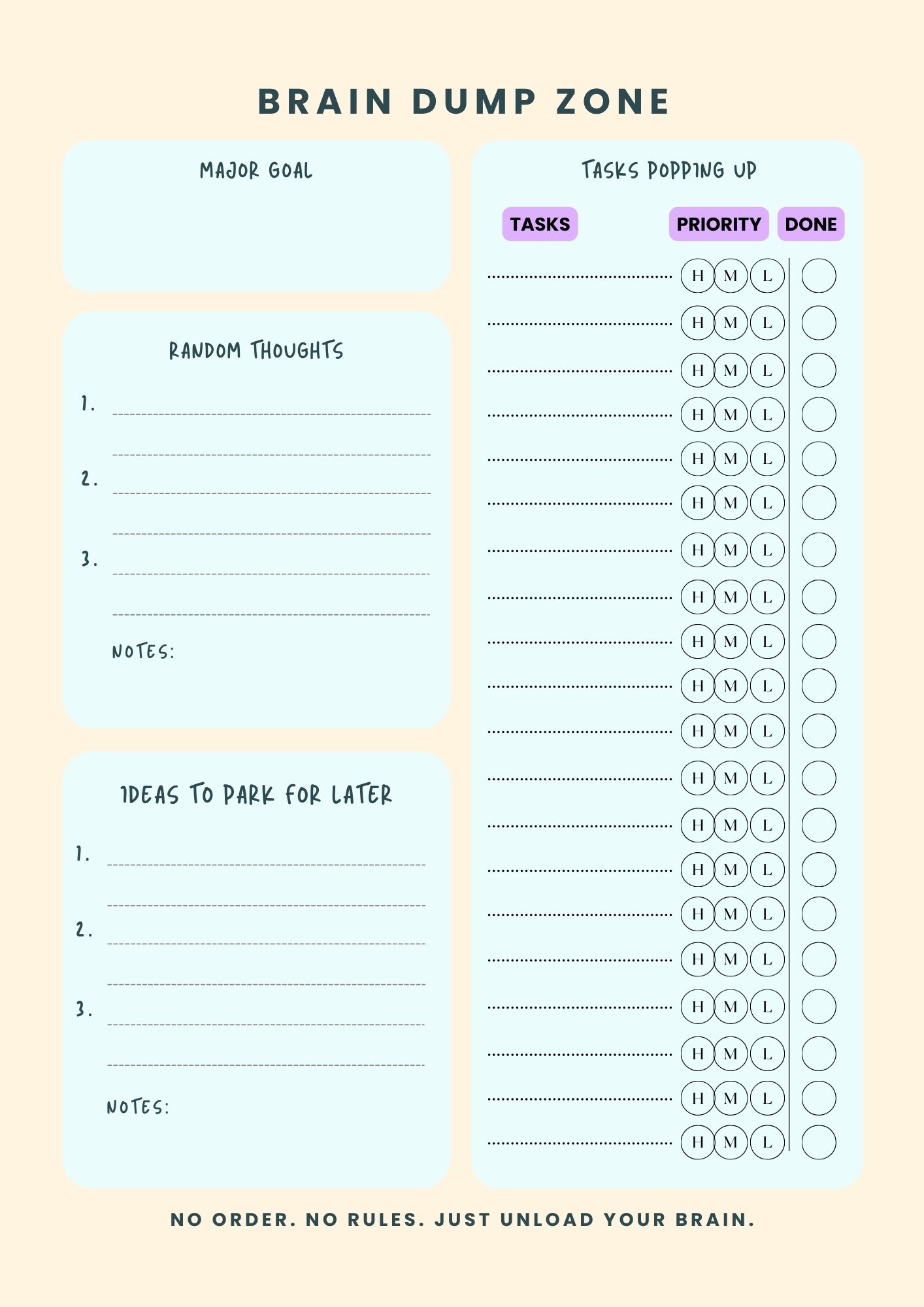Check the Done circle for the first task
924x1307 pixels.
(x=818, y=276)
